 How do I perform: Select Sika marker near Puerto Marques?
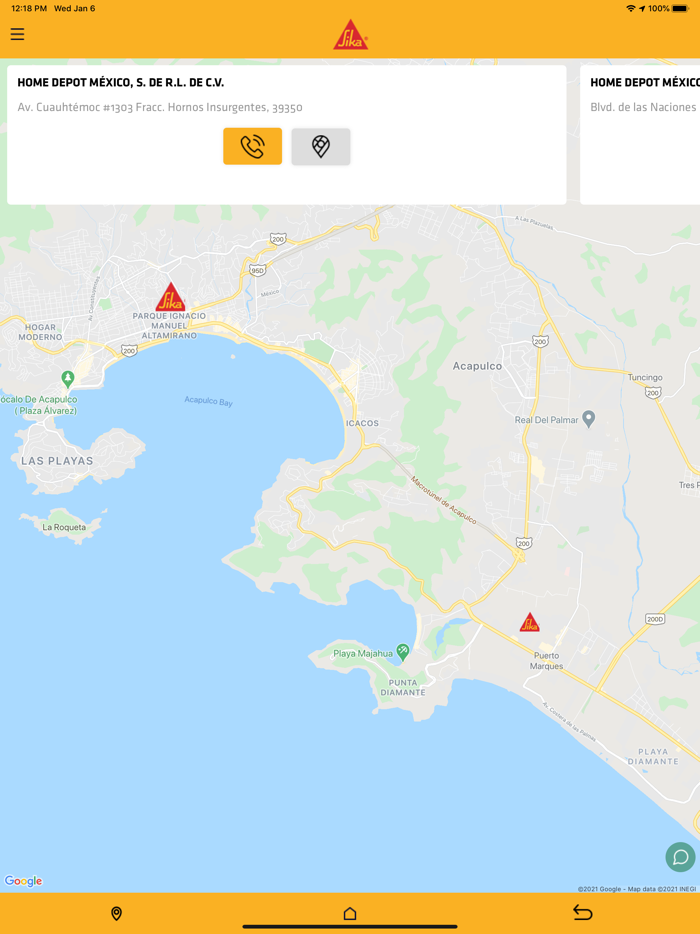pos(529,622)
